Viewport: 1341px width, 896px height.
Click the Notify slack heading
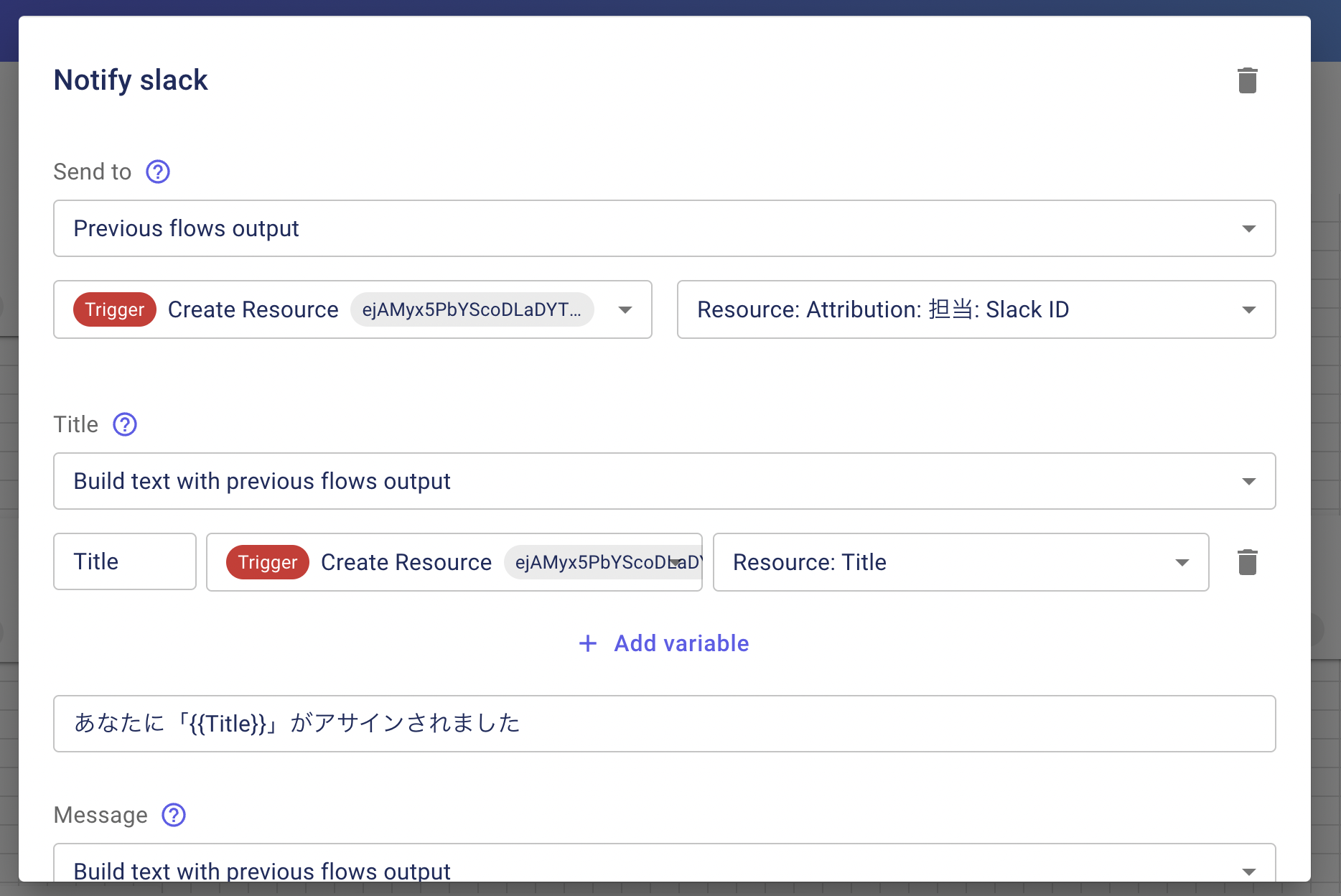(131, 80)
